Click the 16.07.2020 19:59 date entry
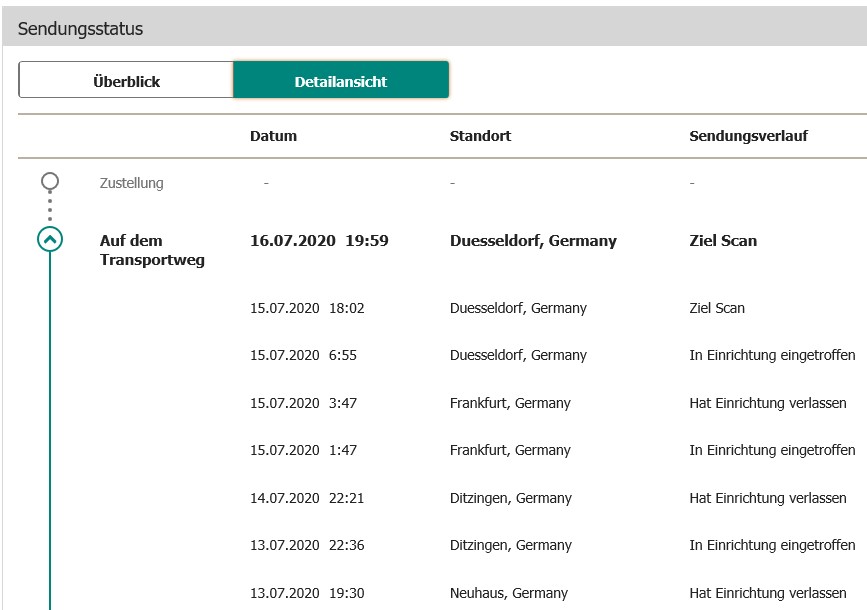The width and height of the screenshot is (867, 610). point(319,241)
